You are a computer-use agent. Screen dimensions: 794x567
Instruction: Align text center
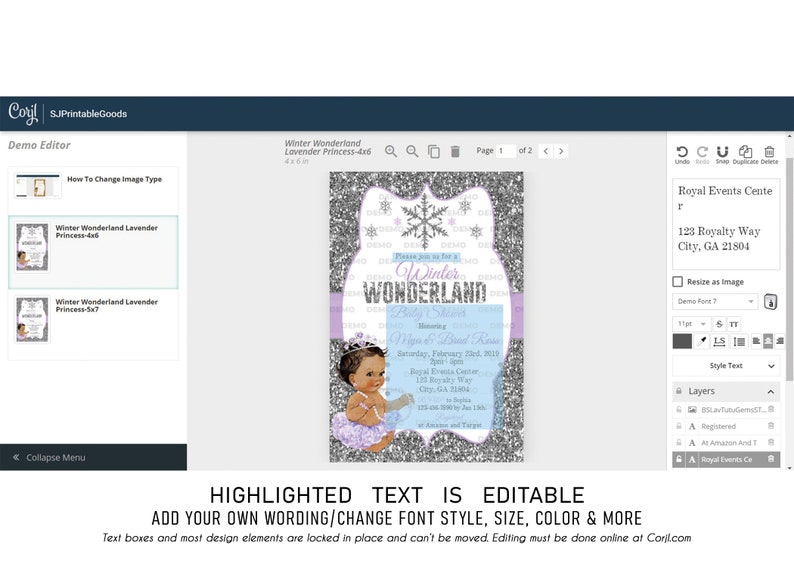[x=768, y=341]
